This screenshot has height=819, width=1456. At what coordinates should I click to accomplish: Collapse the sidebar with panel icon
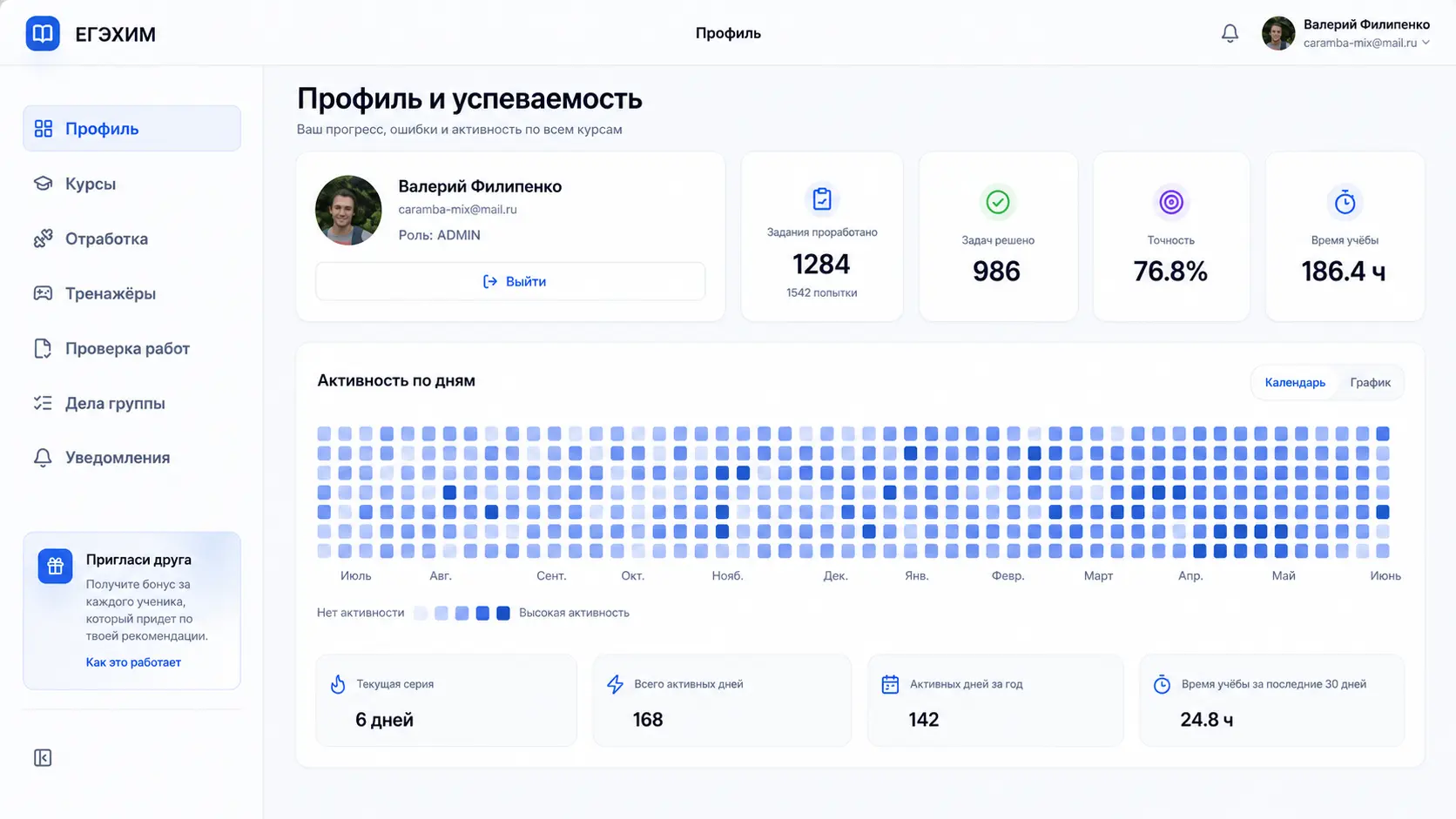pos(43,758)
